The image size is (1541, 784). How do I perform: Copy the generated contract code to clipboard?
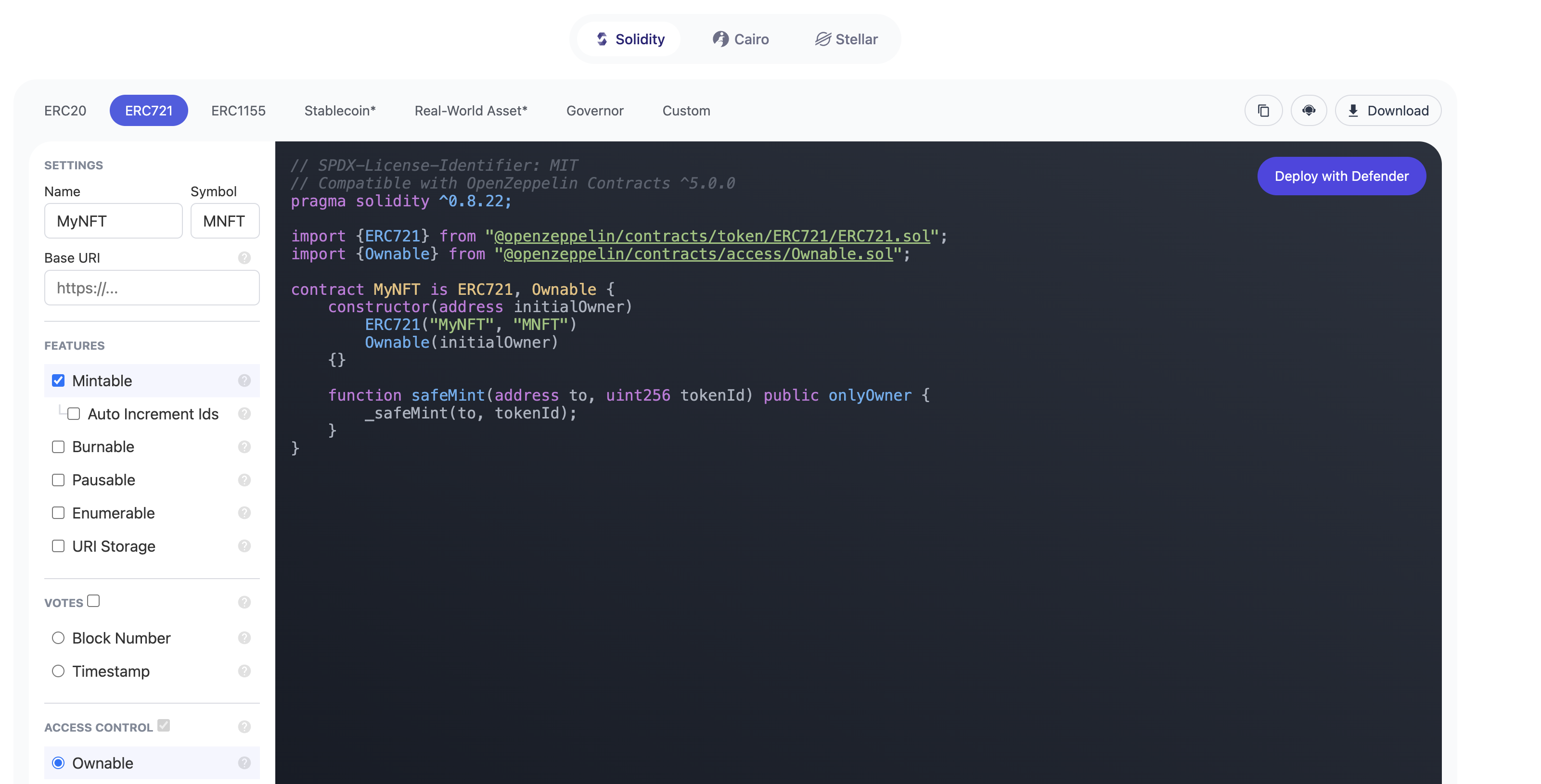pos(1263,110)
